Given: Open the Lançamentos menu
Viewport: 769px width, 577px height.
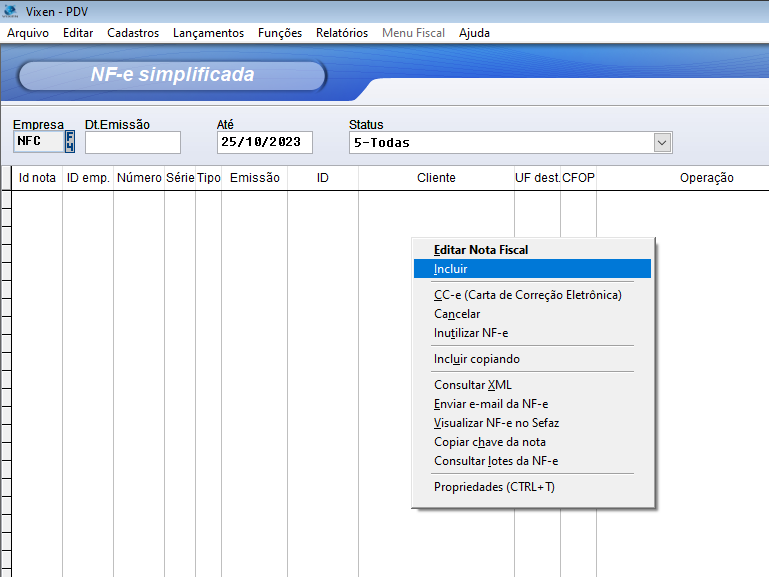Looking at the screenshot, I should coord(208,33).
